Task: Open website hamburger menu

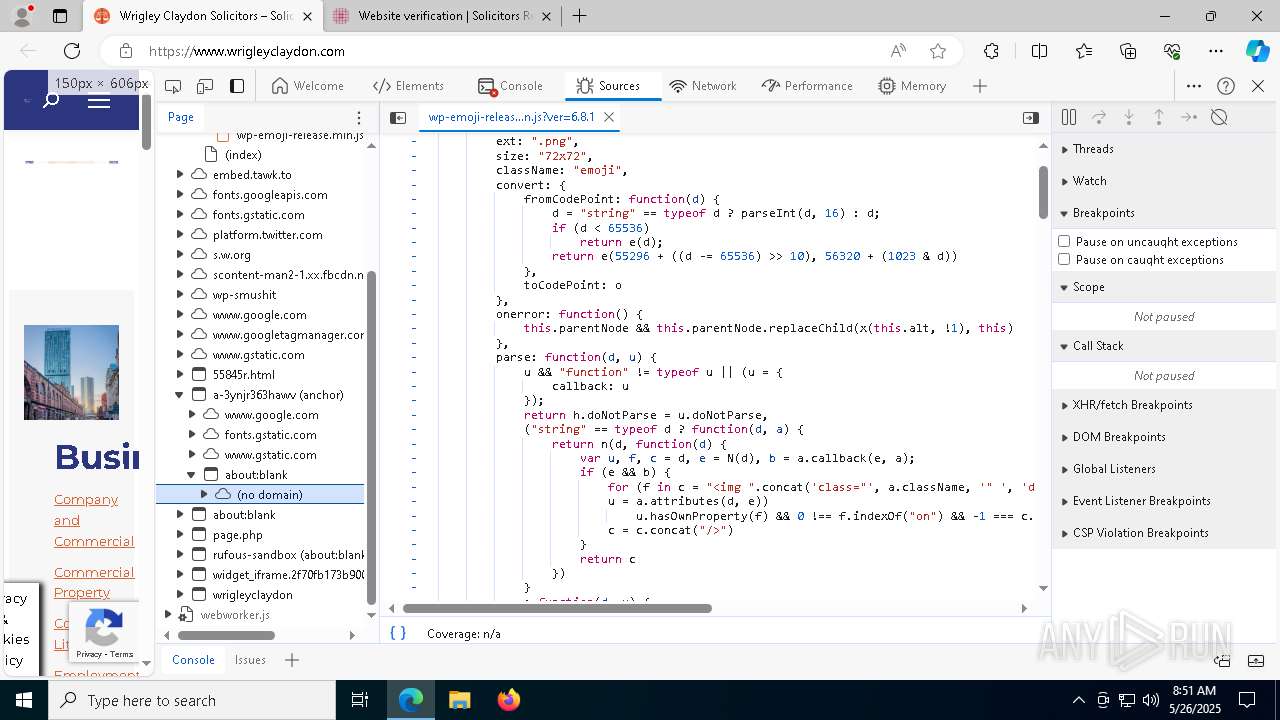Action: point(99,101)
